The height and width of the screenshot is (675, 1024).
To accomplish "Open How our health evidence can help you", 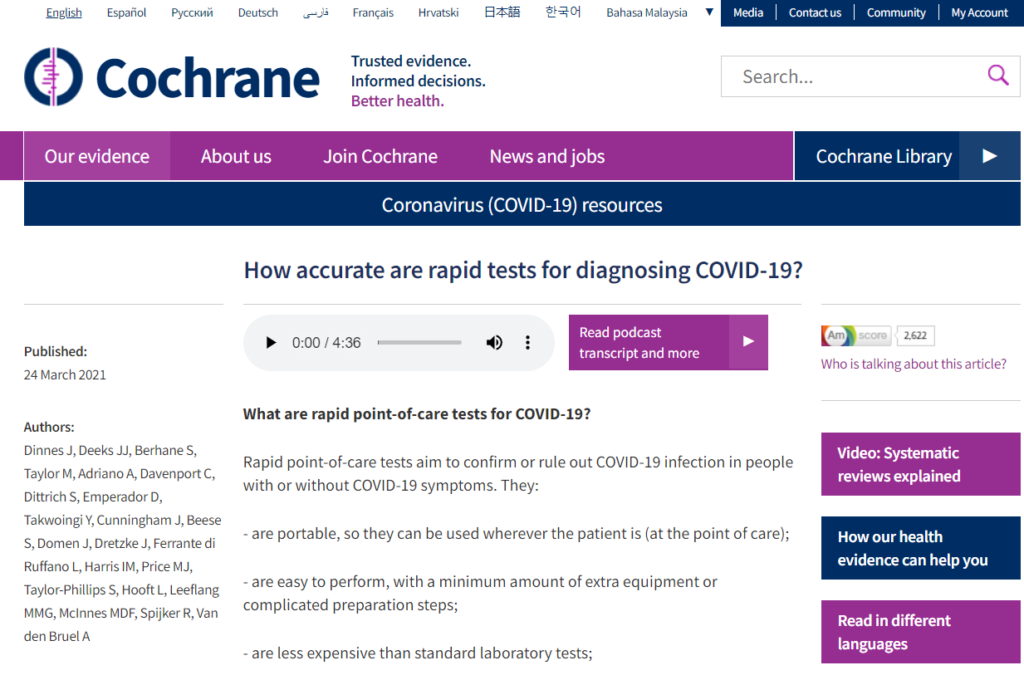I will (920, 548).
